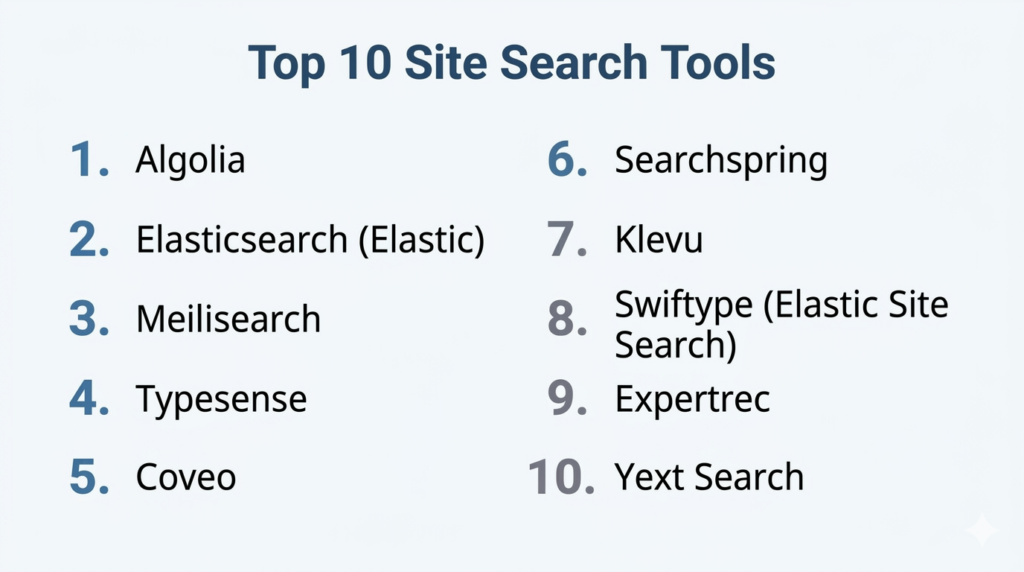Click the "Top 10 Site Search Tools" heading
Screen dimensions: 1024x572
[x=511, y=64]
